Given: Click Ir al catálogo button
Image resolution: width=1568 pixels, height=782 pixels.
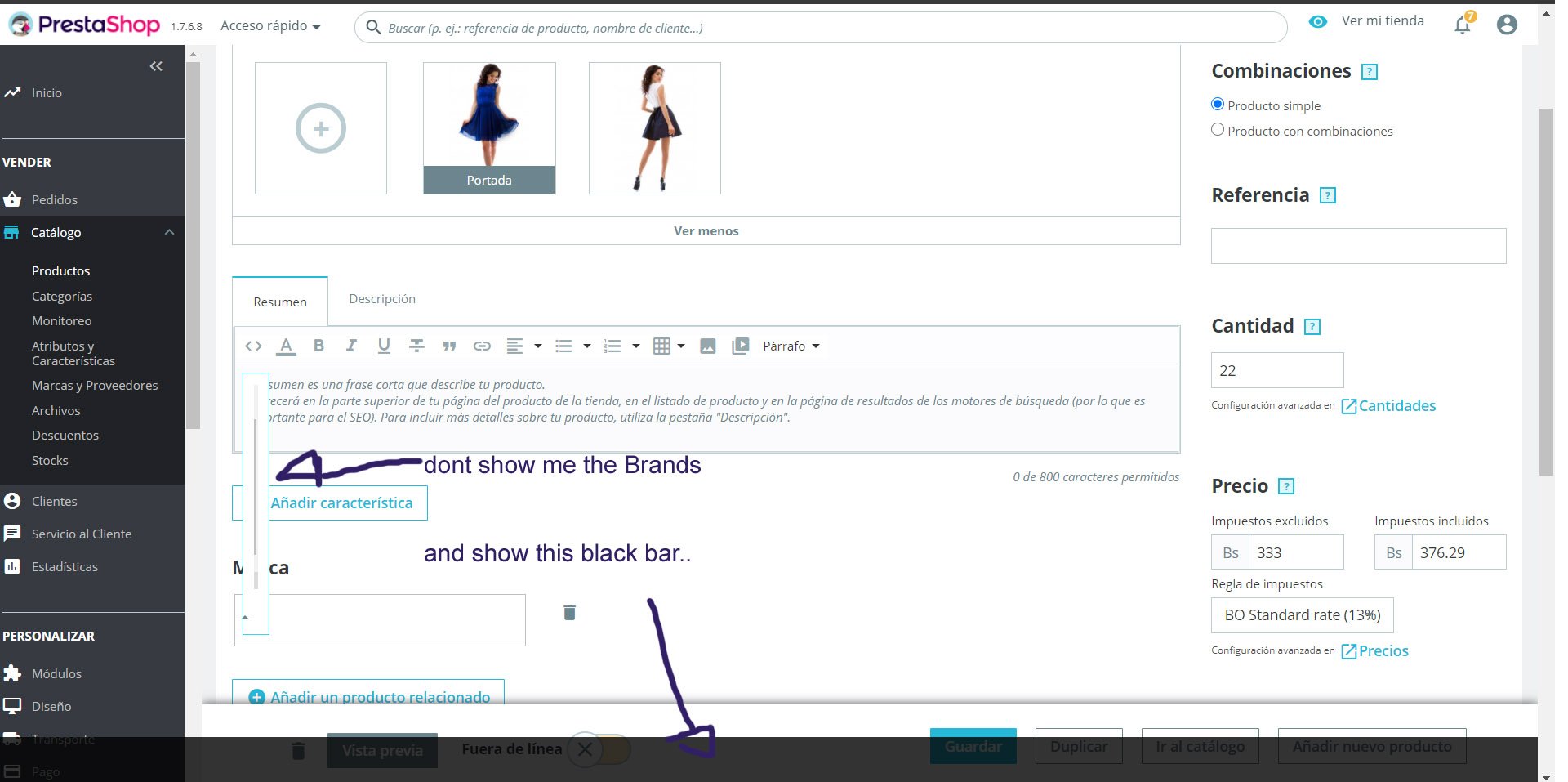Looking at the screenshot, I should click(x=1200, y=746).
